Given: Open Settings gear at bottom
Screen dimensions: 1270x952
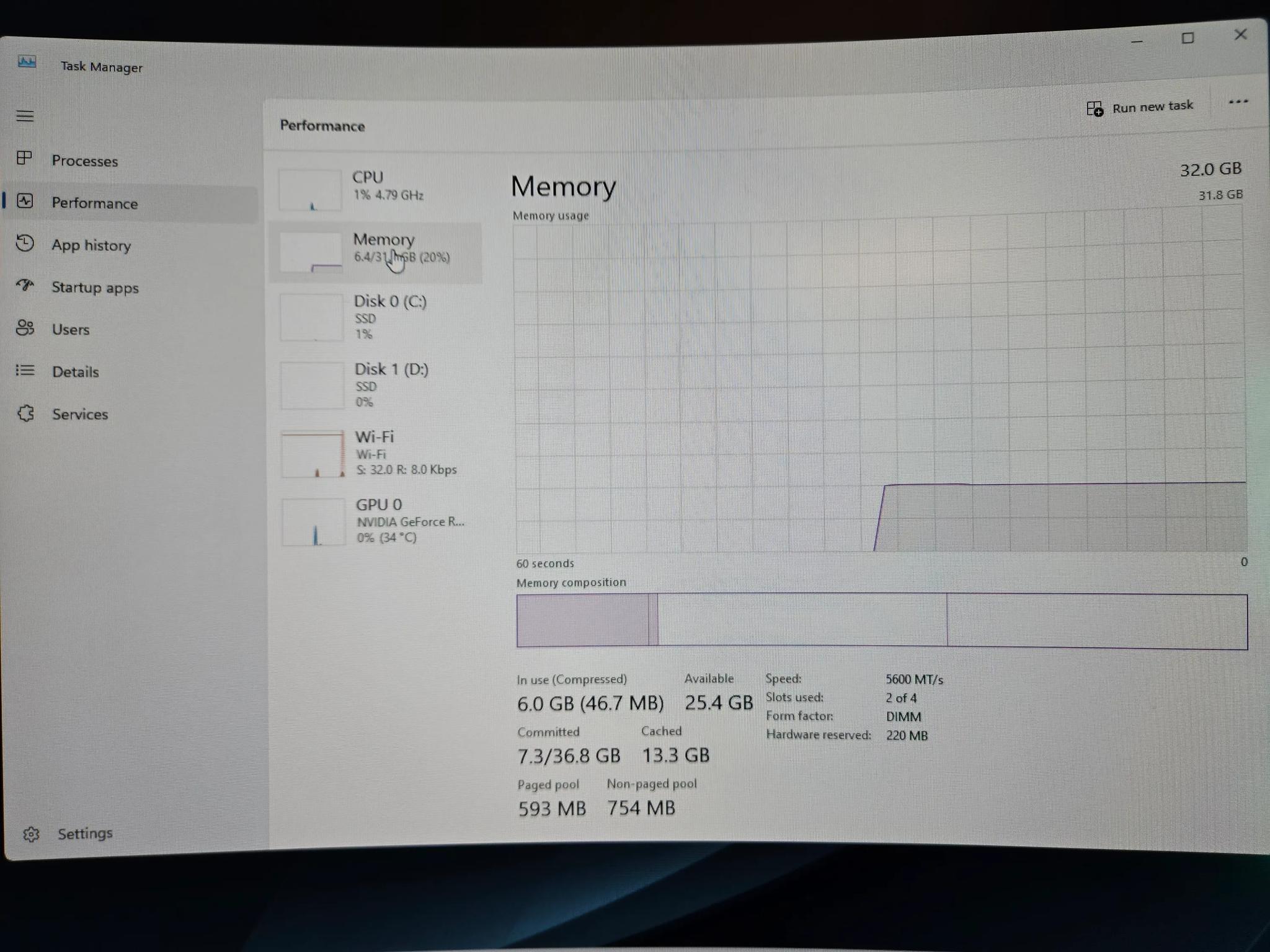Looking at the screenshot, I should (x=31, y=834).
